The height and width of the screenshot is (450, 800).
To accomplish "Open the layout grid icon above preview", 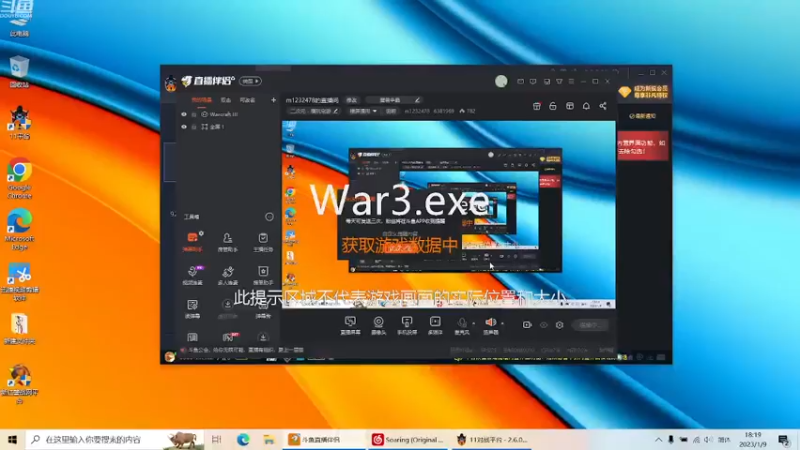I will (570, 106).
